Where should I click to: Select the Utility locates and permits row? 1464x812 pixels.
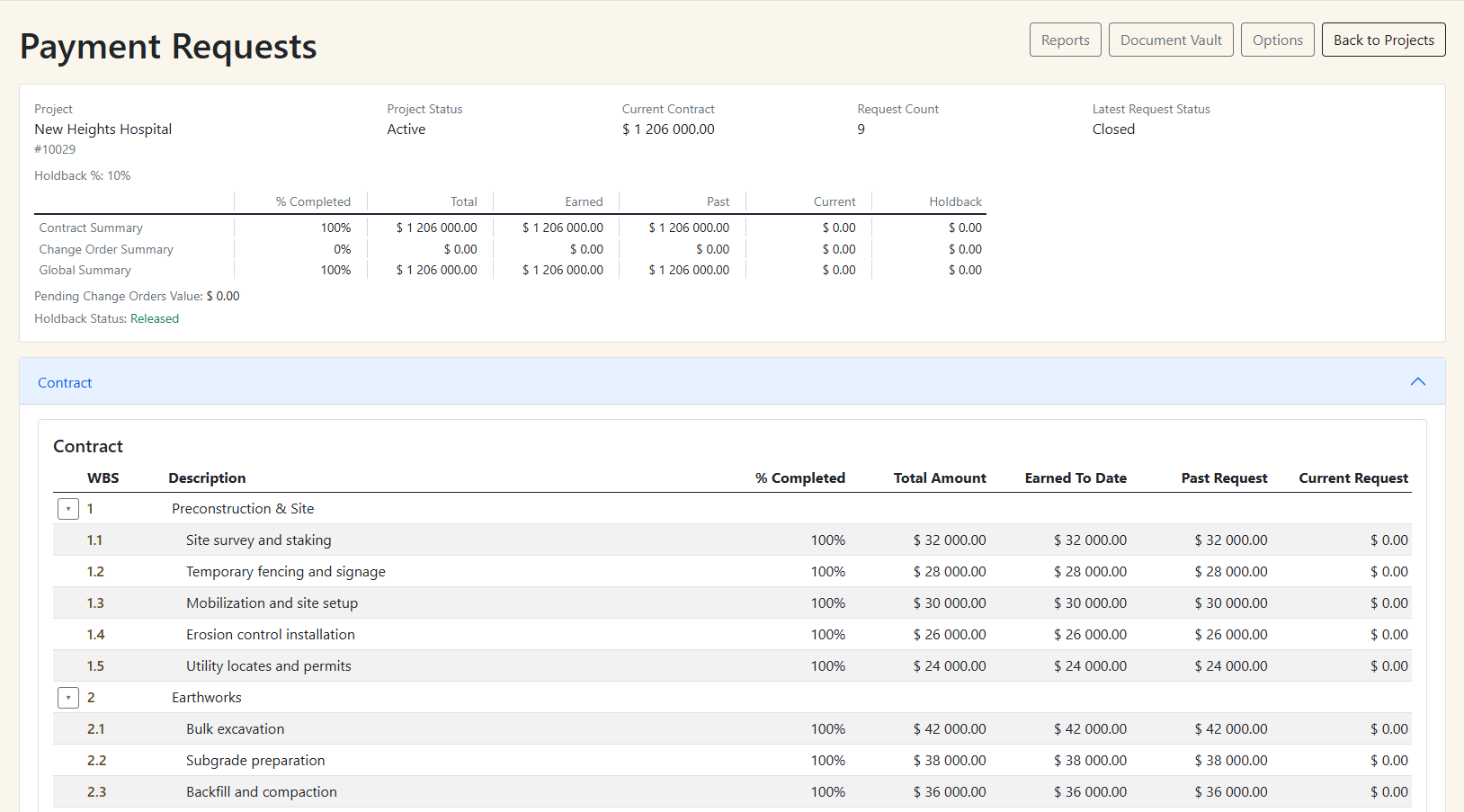[x=268, y=666]
